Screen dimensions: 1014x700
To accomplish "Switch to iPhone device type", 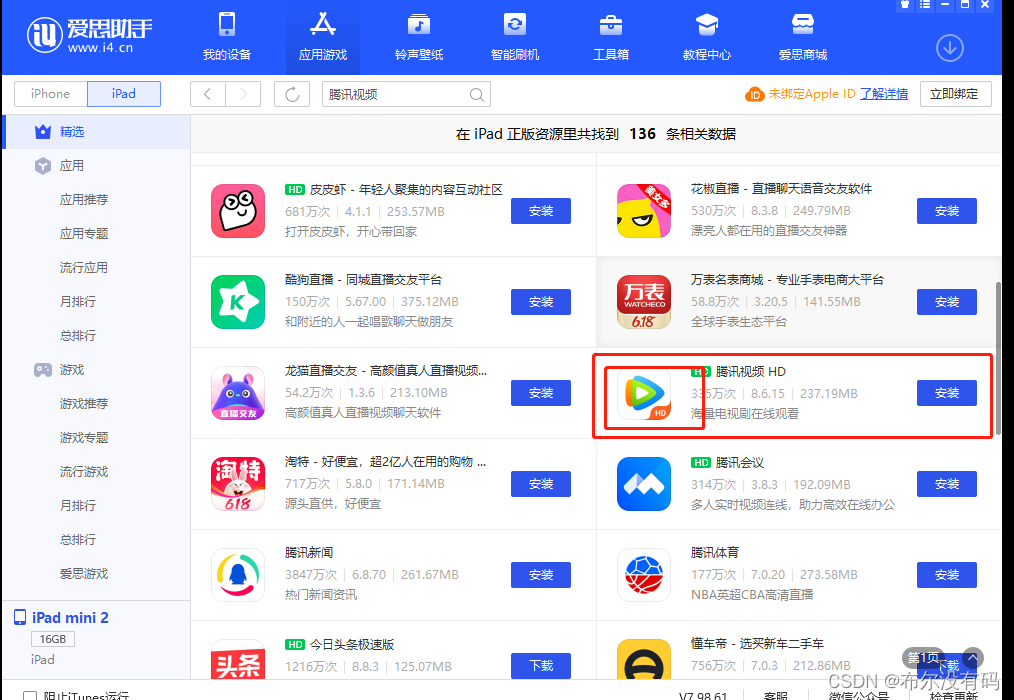I will 50,94.
